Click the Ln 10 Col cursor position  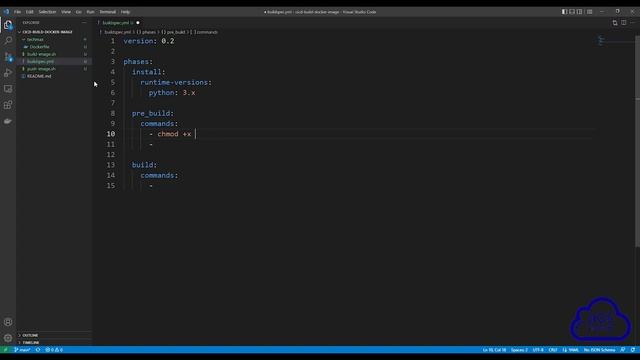(x=494, y=350)
